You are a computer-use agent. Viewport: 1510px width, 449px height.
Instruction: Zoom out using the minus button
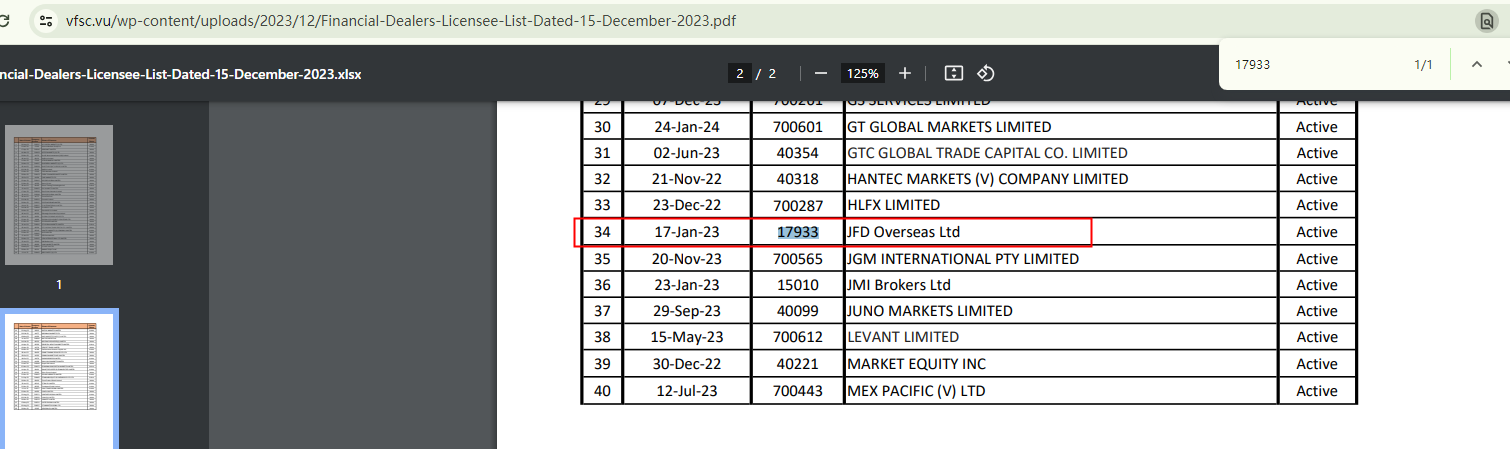[x=821, y=73]
